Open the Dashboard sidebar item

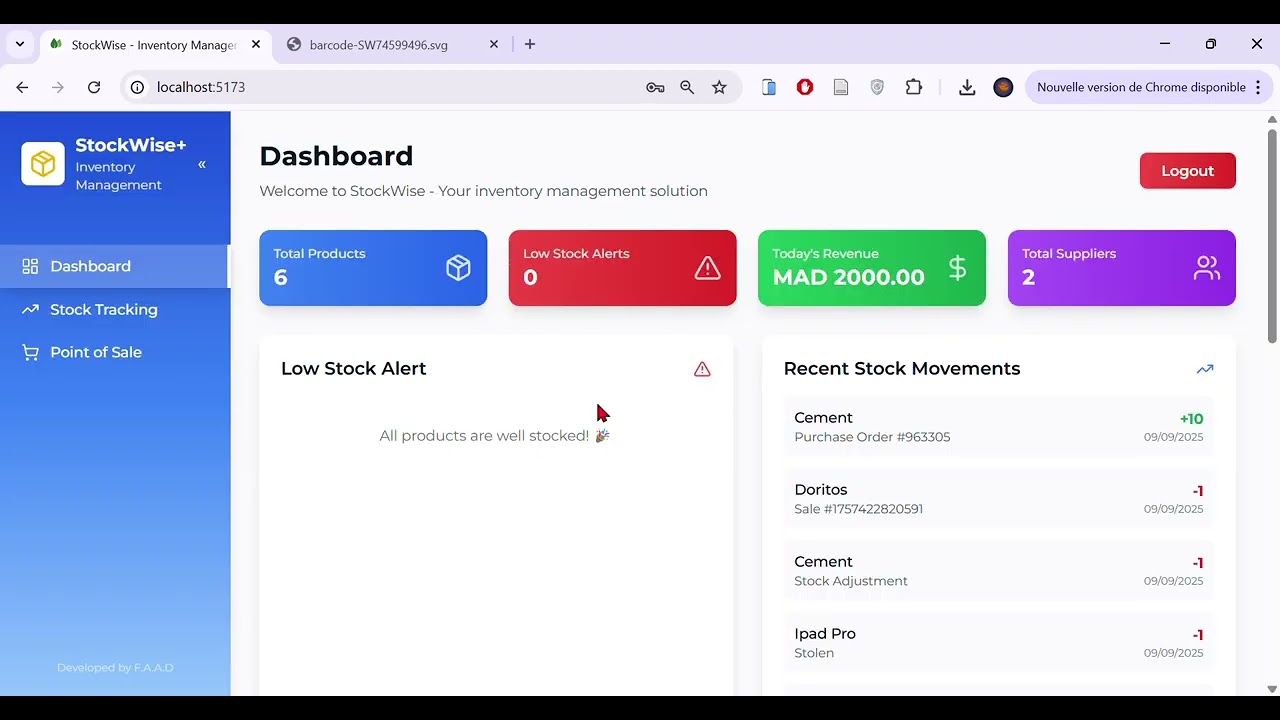115,266
